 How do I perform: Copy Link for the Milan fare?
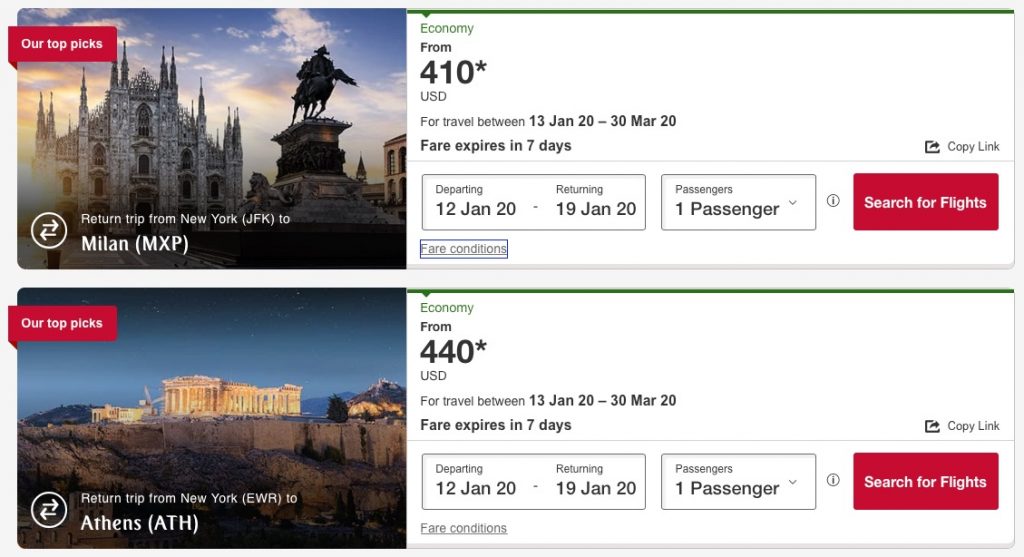coord(972,147)
